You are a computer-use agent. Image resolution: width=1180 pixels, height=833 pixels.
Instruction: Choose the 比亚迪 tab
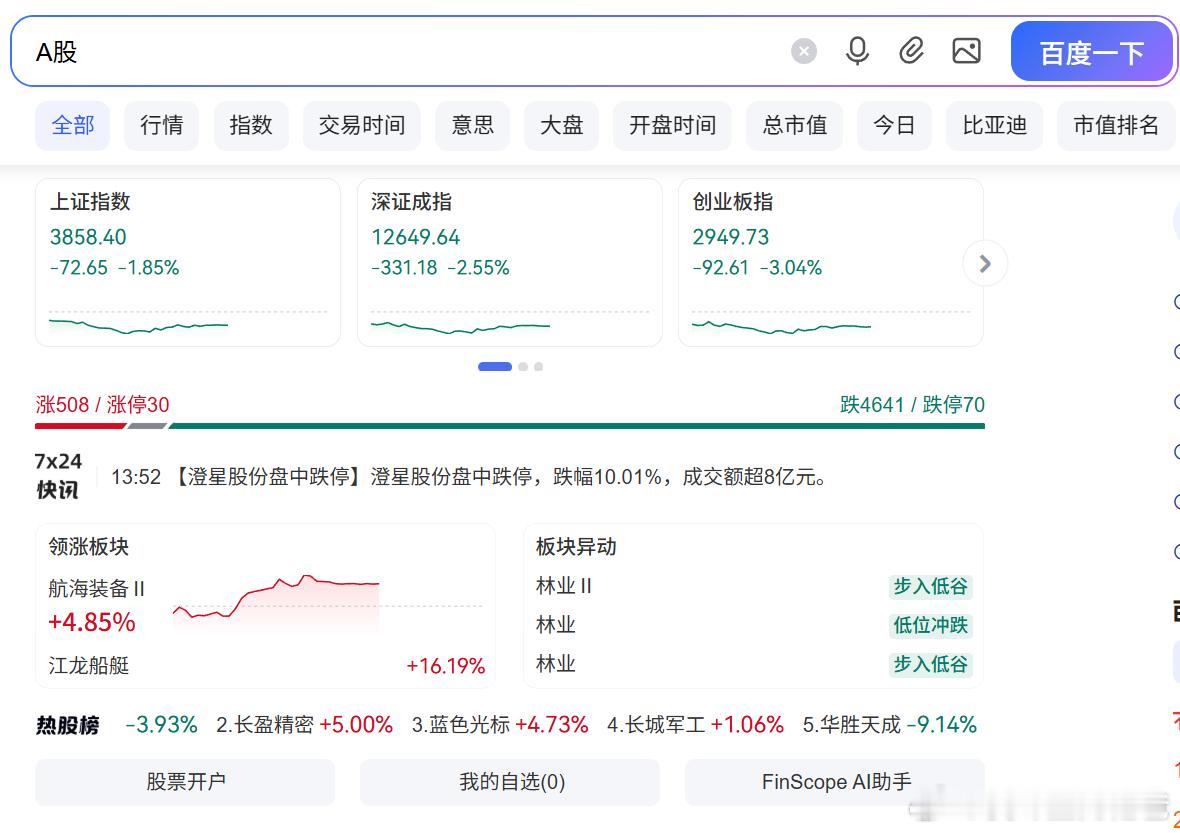(x=995, y=125)
